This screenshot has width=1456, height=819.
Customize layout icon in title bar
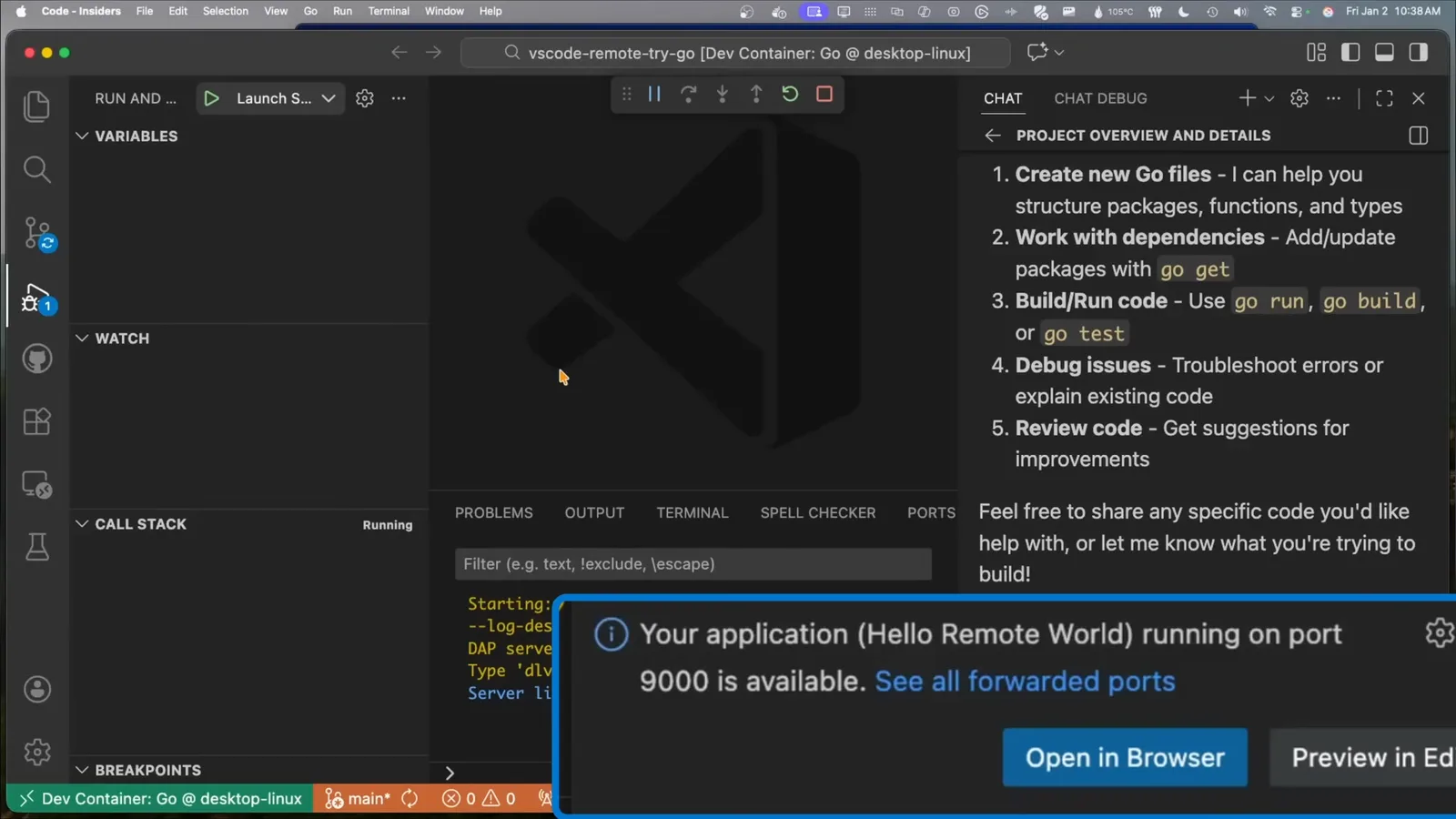click(x=1316, y=53)
